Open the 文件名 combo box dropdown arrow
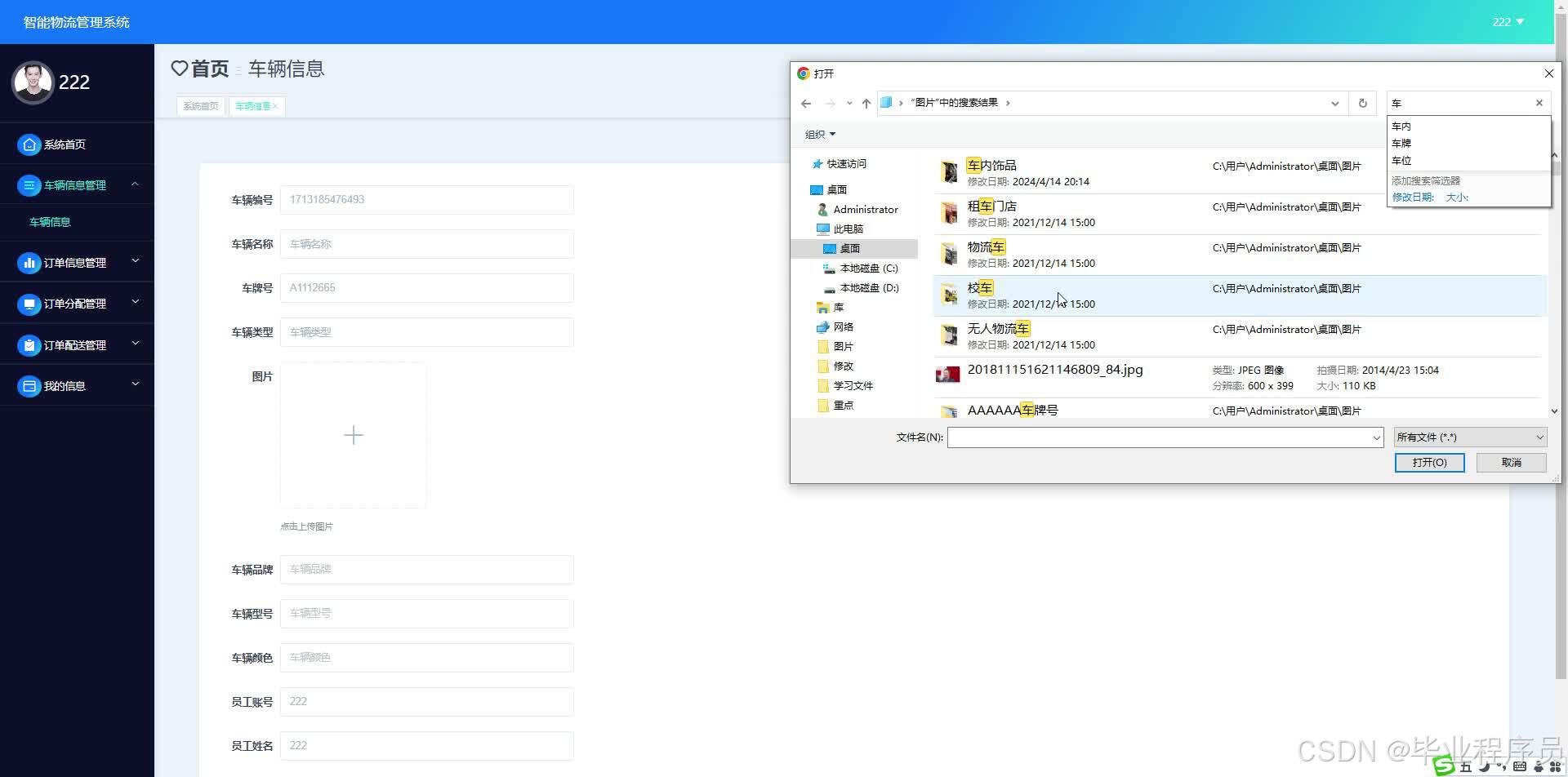Screen dimensions: 1568x777 [1376, 438]
